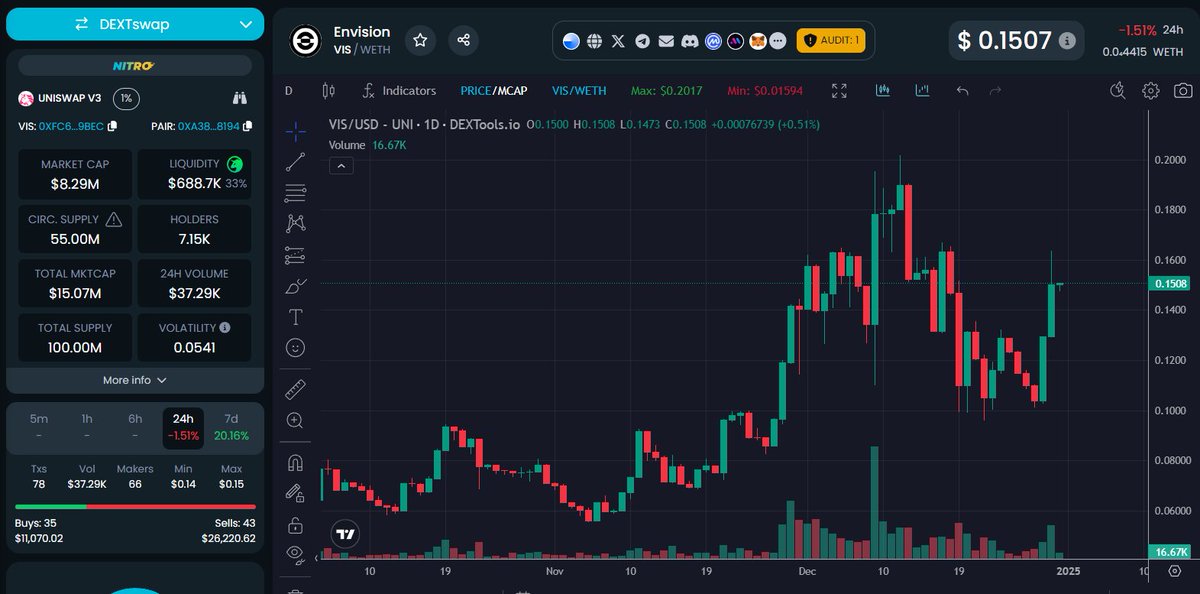
Task: Open the email contact icon
Action: pos(666,41)
